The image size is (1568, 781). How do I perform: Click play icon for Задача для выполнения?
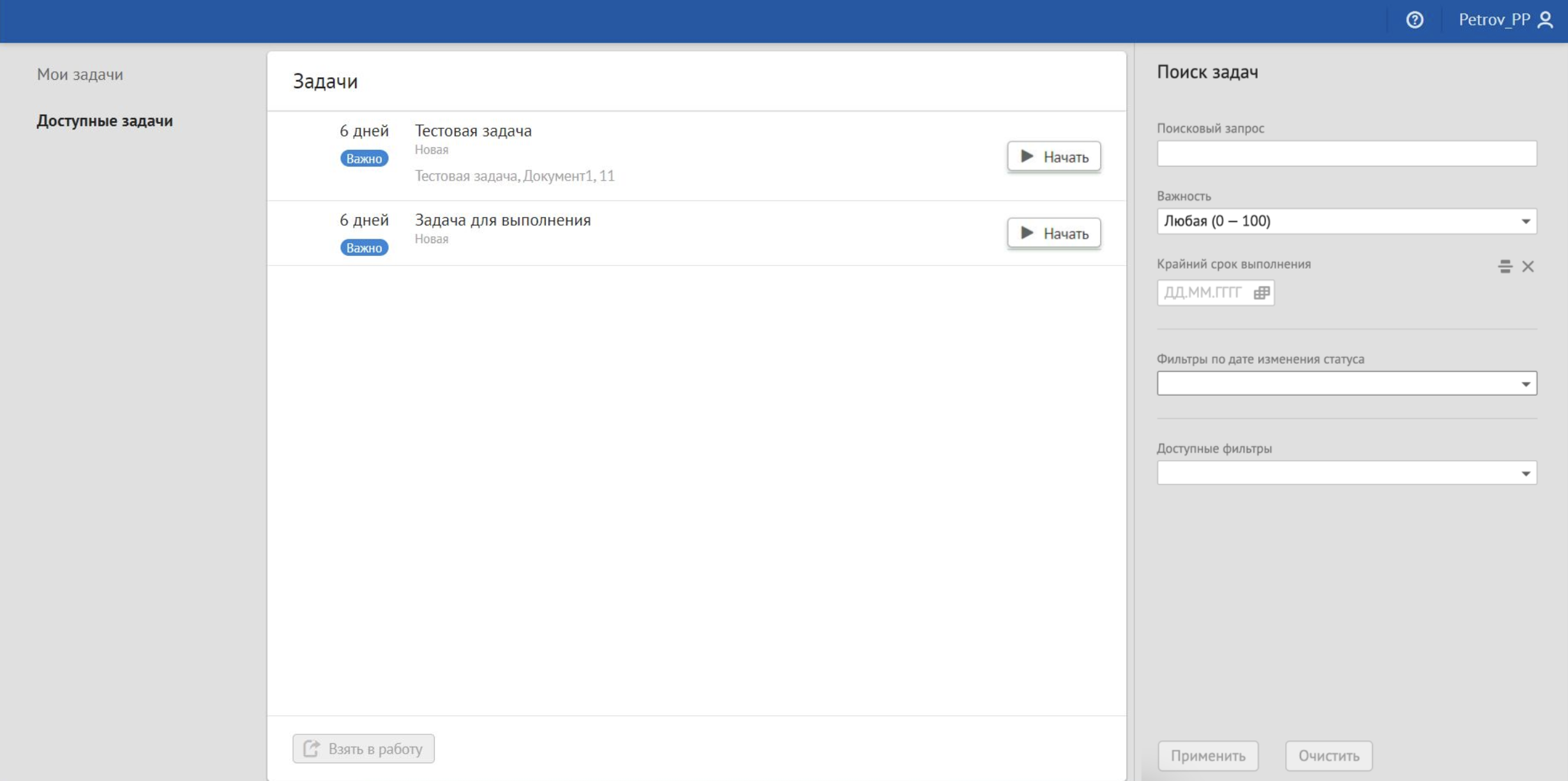coord(1027,233)
